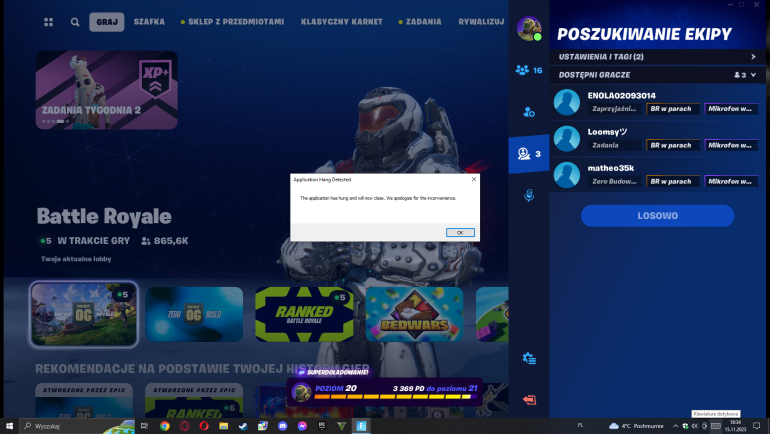This screenshot has width=770, height=434.
Task: Select the Zero OG Build tile
Action: (194, 314)
